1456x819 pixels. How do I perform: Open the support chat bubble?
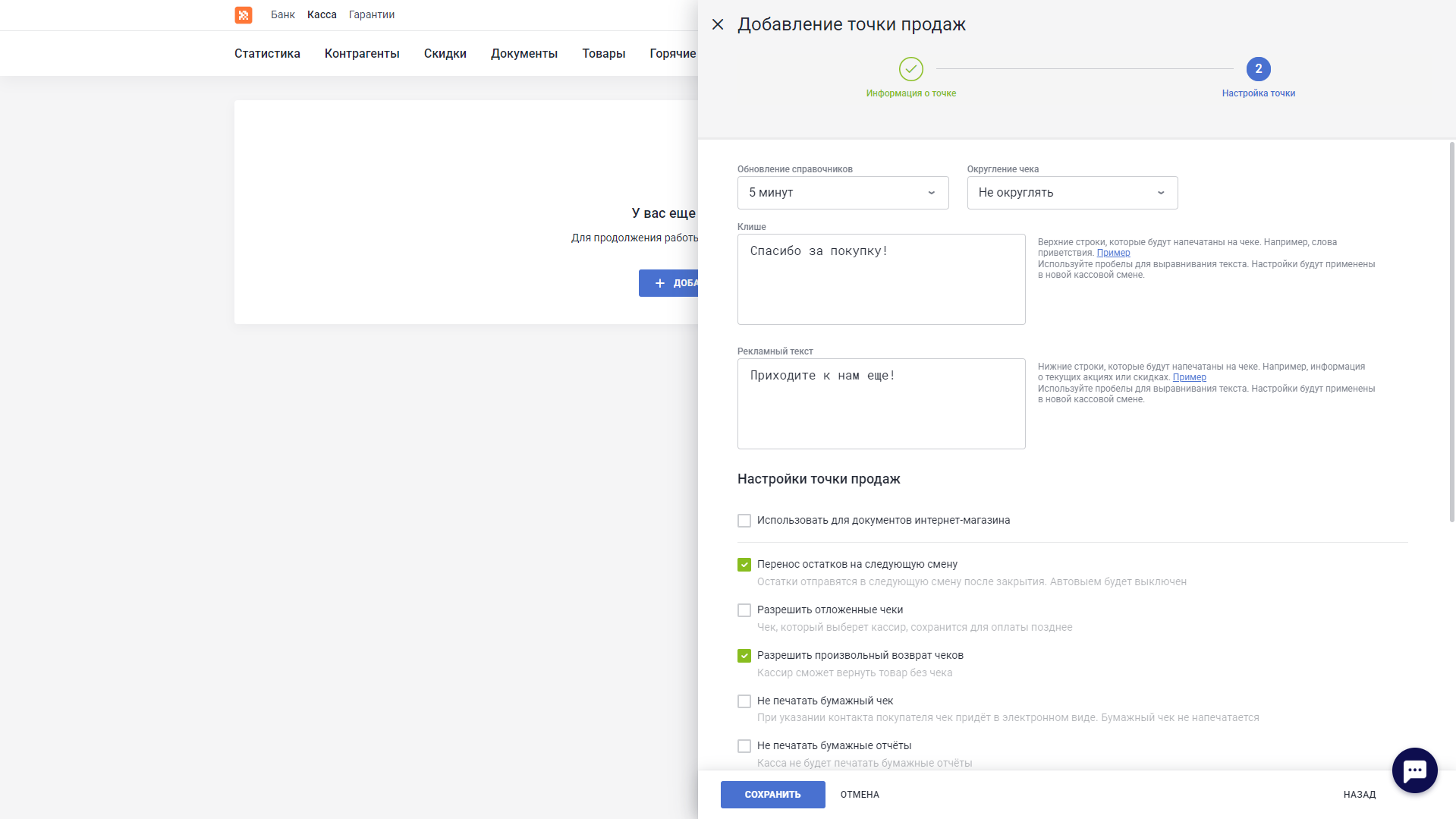pos(1414,770)
